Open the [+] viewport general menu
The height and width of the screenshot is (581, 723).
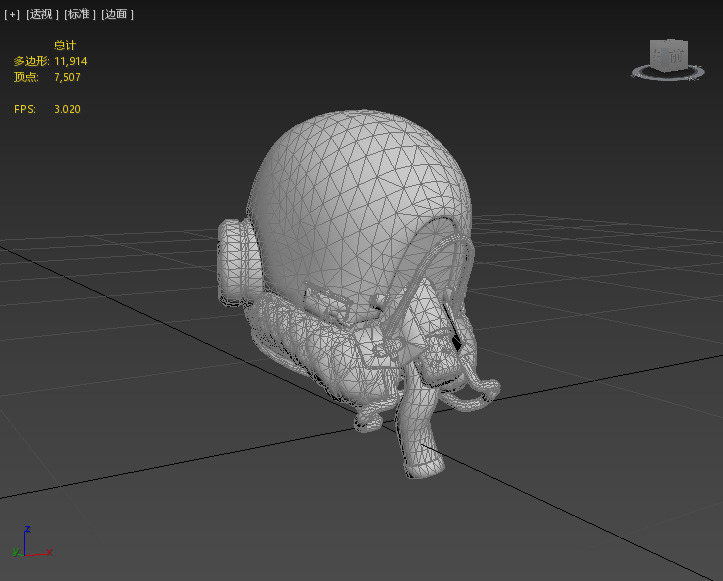pos(12,15)
